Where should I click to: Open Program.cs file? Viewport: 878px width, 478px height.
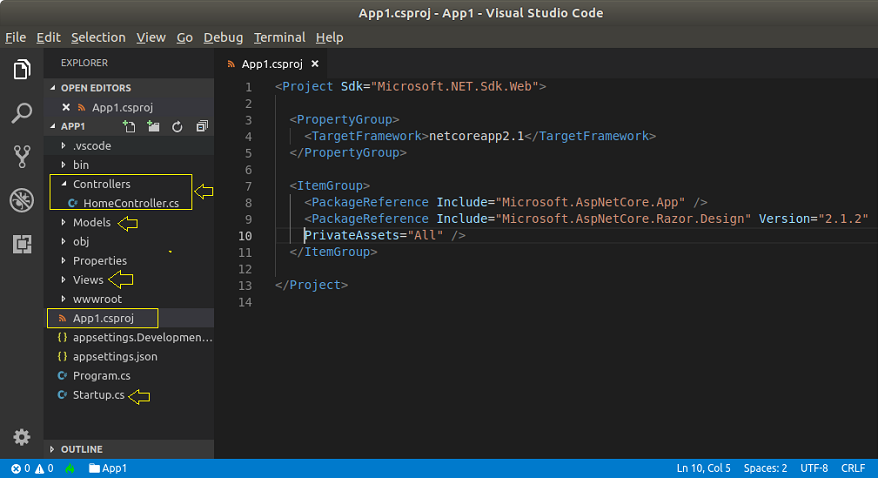tap(101, 376)
